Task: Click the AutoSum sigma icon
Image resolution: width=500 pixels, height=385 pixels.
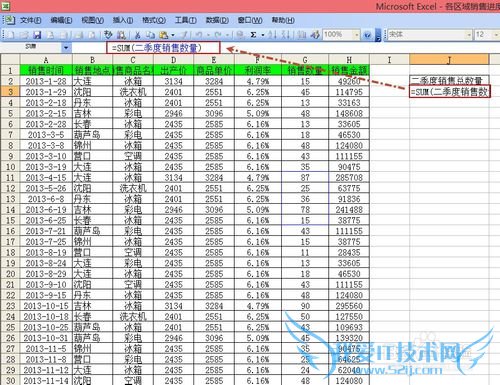Action: (253, 35)
